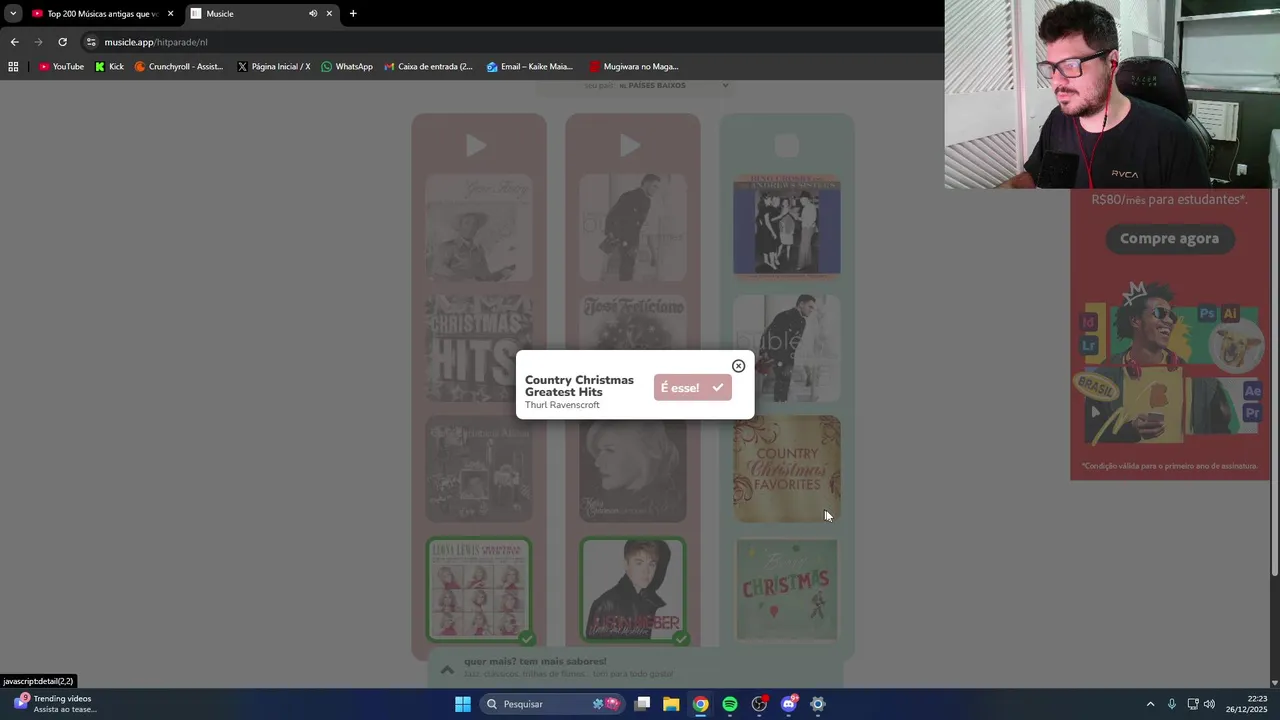Select the Andrews Sisters album cover
This screenshot has height=720, width=1280.
coord(787,225)
